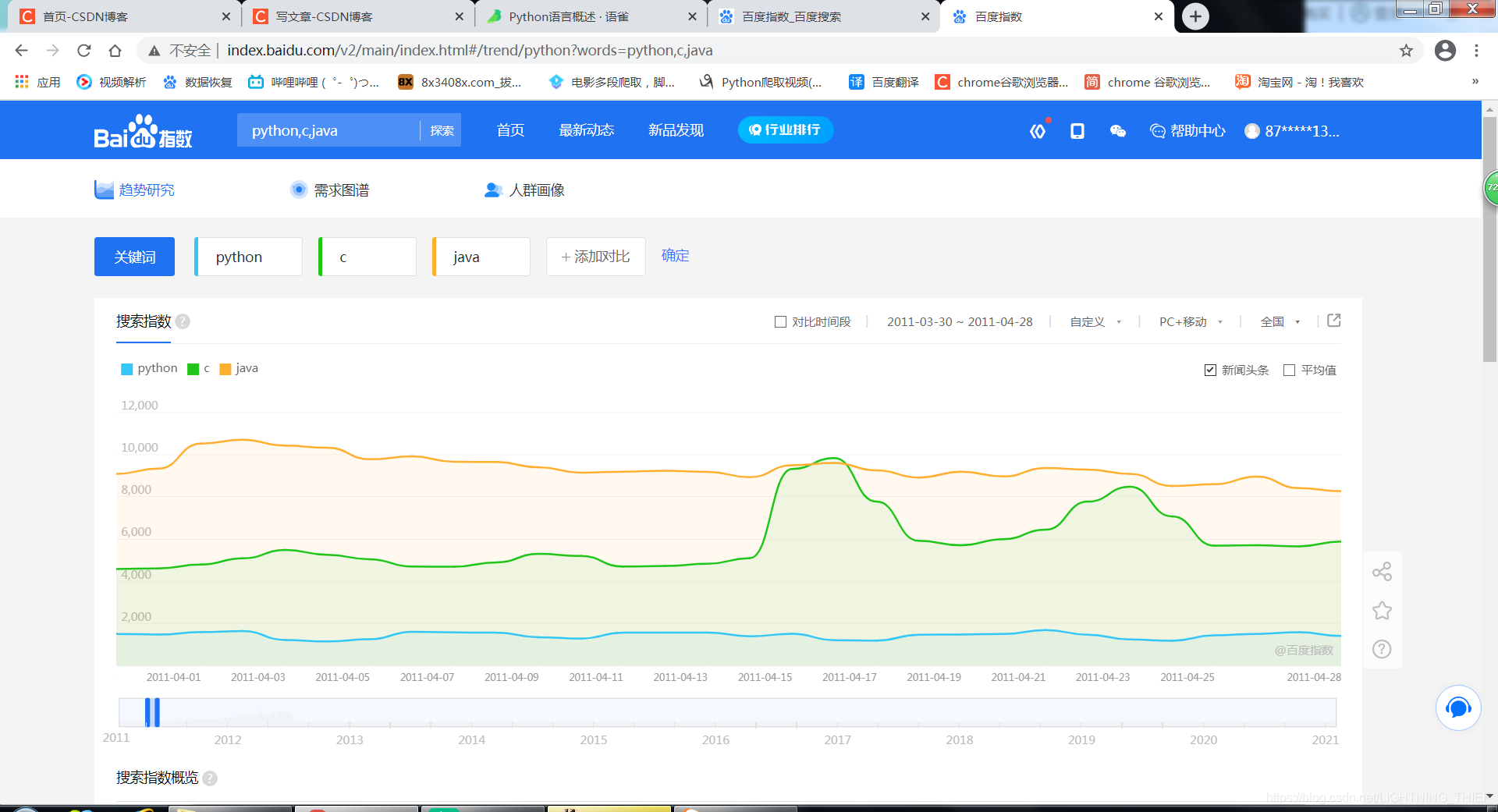Click the 确定 link
The height and width of the screenshot is (812, 1498).
(676, 256)
